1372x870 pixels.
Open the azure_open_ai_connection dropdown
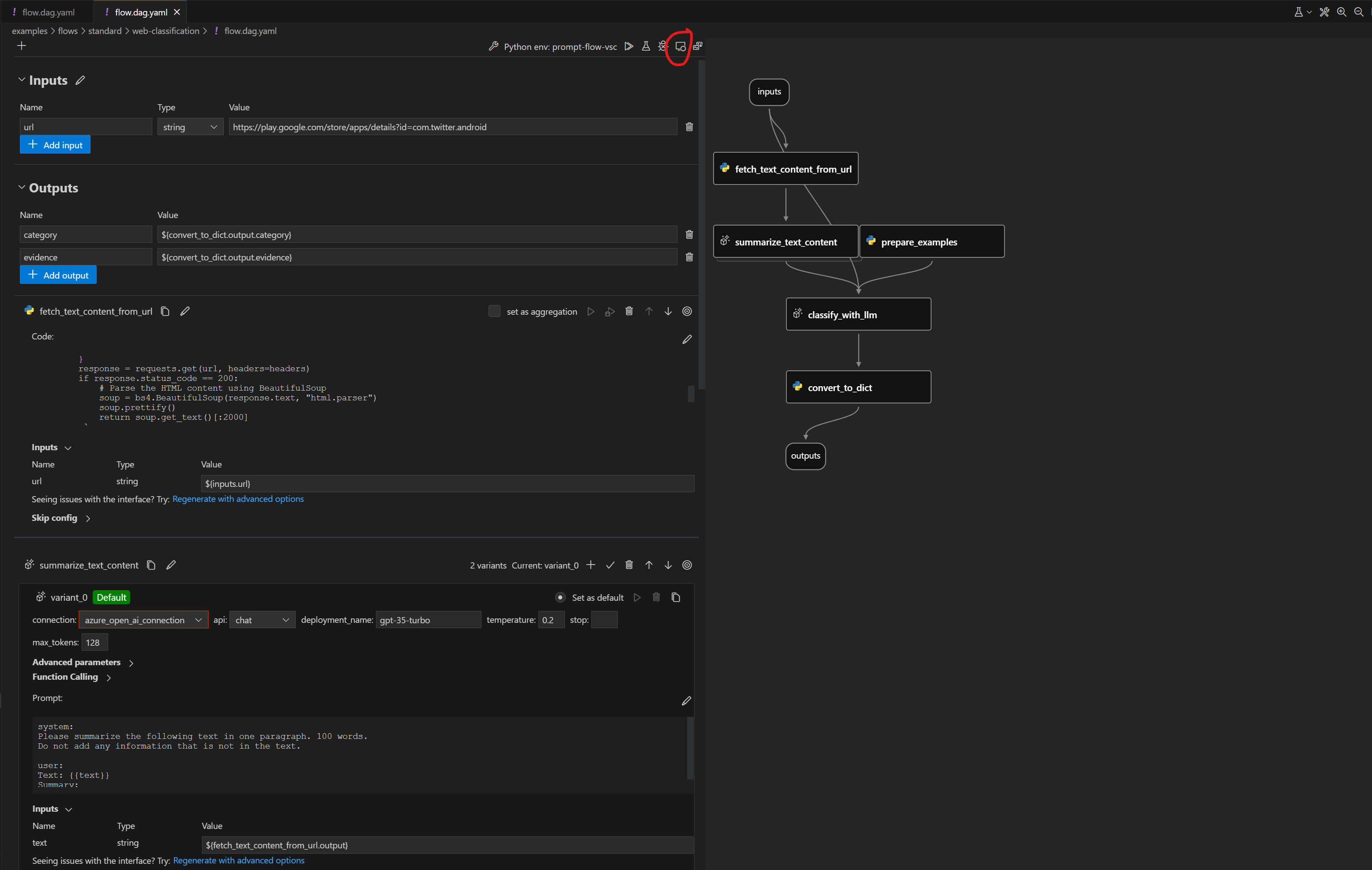[143, 620]
